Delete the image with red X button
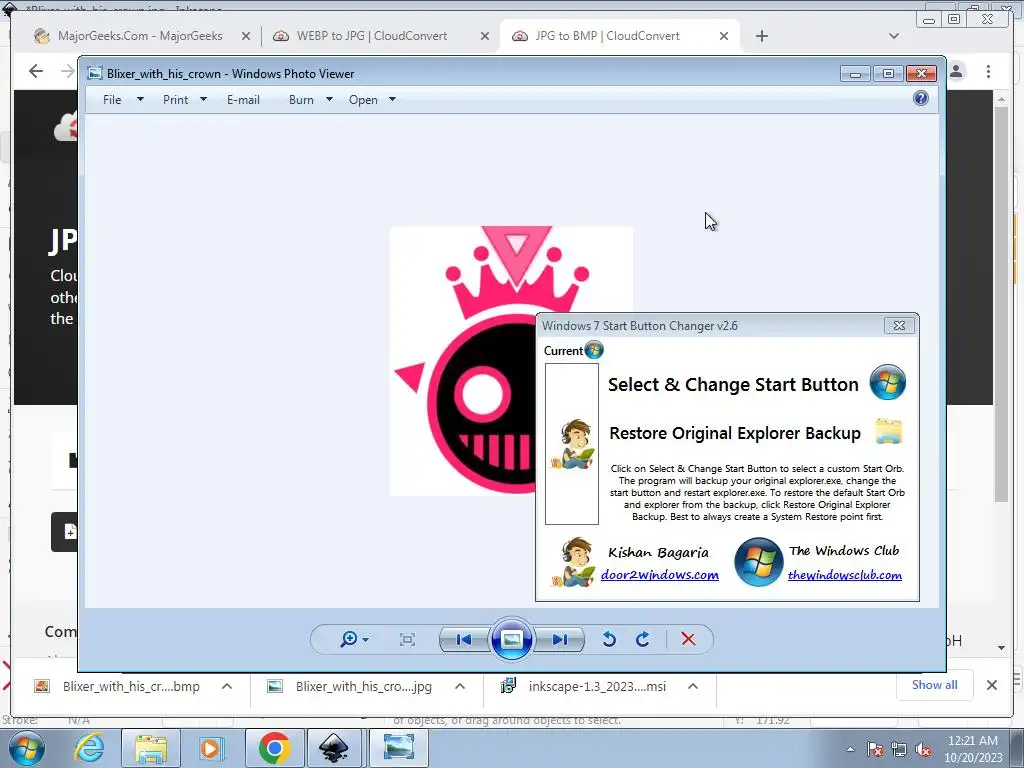This screenshot has width=1024, height=768. click(x=688, y=639)
